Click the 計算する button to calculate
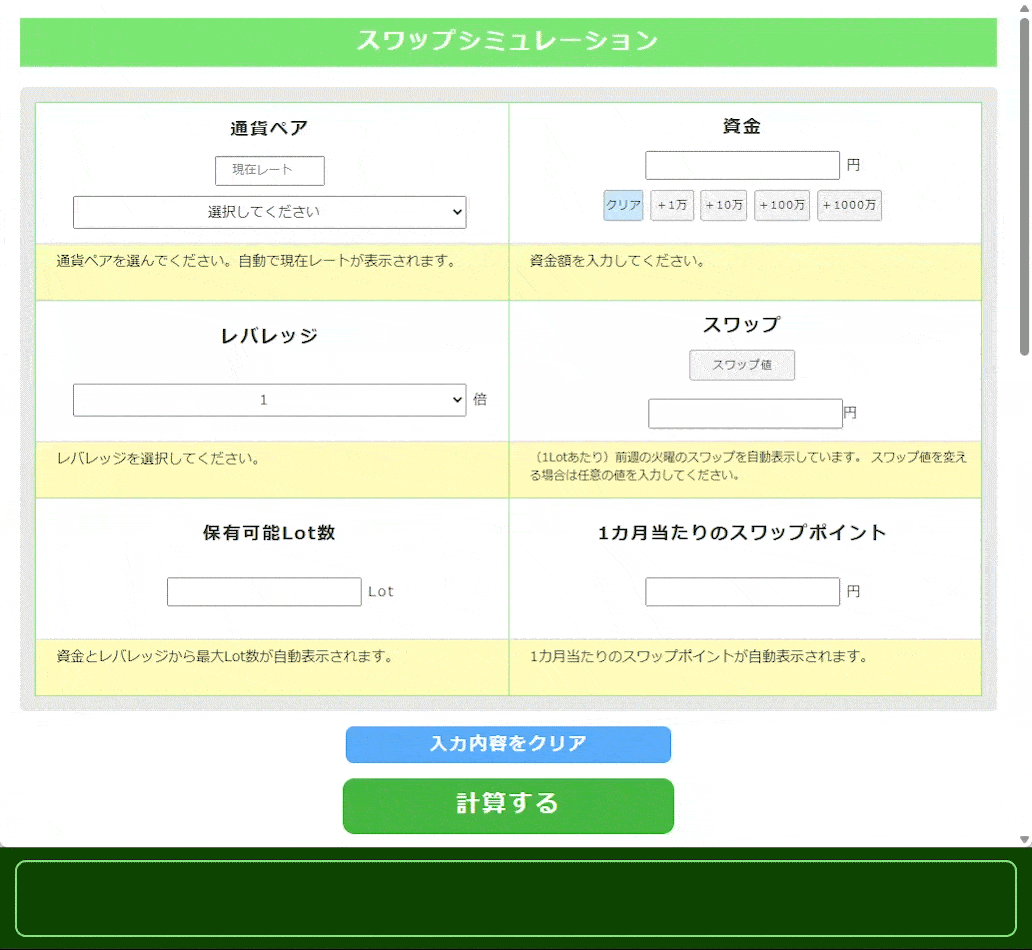Screen dimensions: 1032x950 508,806
